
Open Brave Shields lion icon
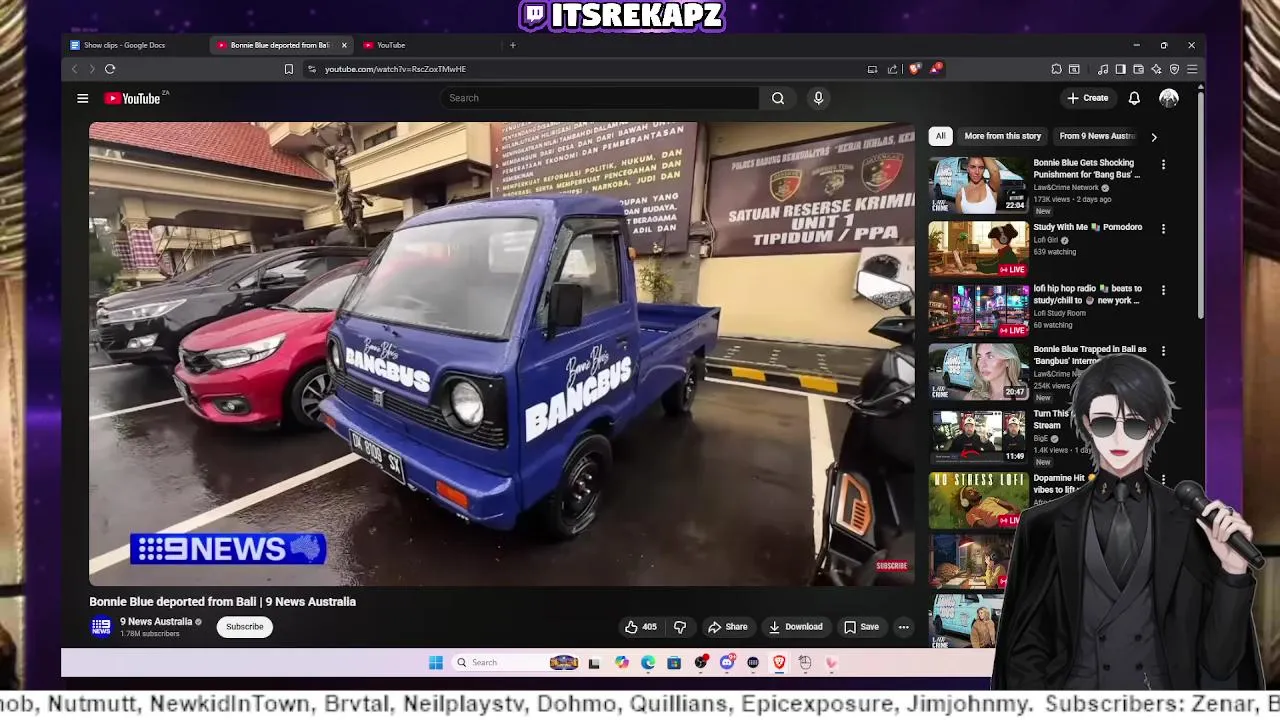pos(914,69)
